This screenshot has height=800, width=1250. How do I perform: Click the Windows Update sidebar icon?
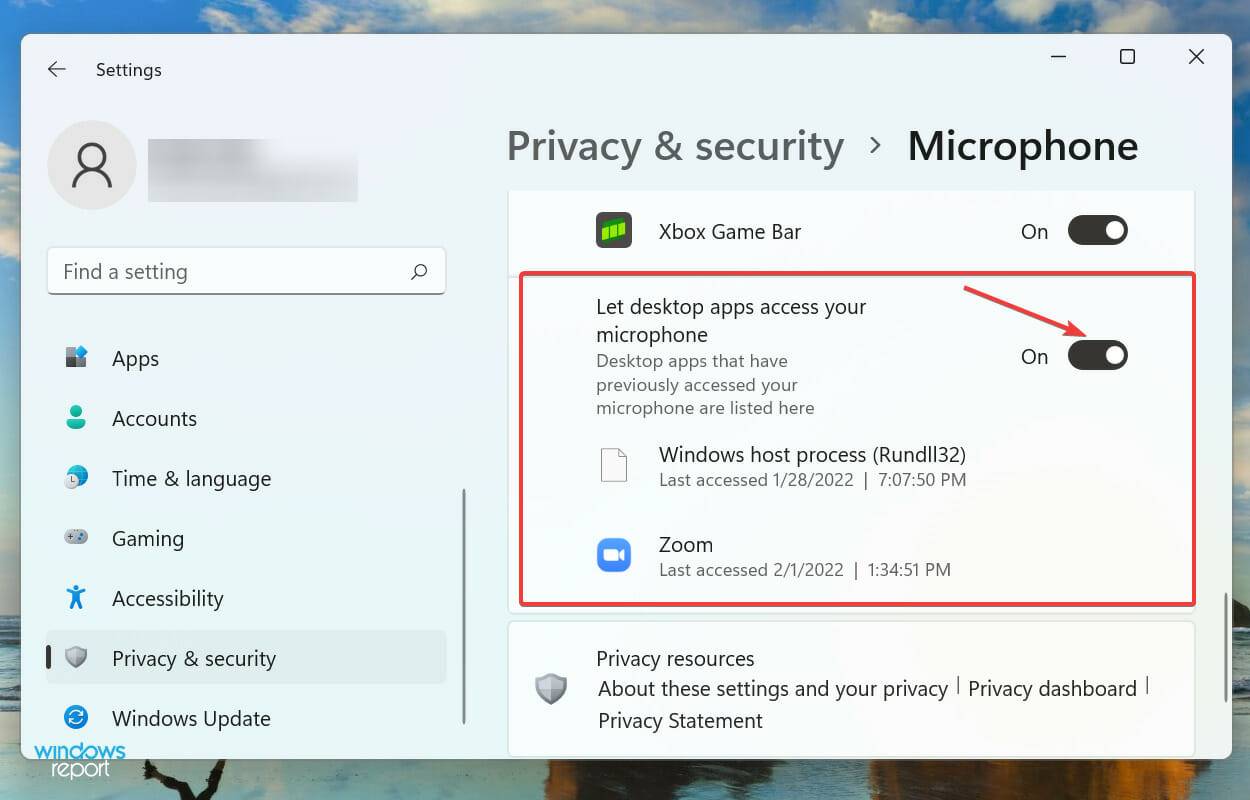coord(76,718)
